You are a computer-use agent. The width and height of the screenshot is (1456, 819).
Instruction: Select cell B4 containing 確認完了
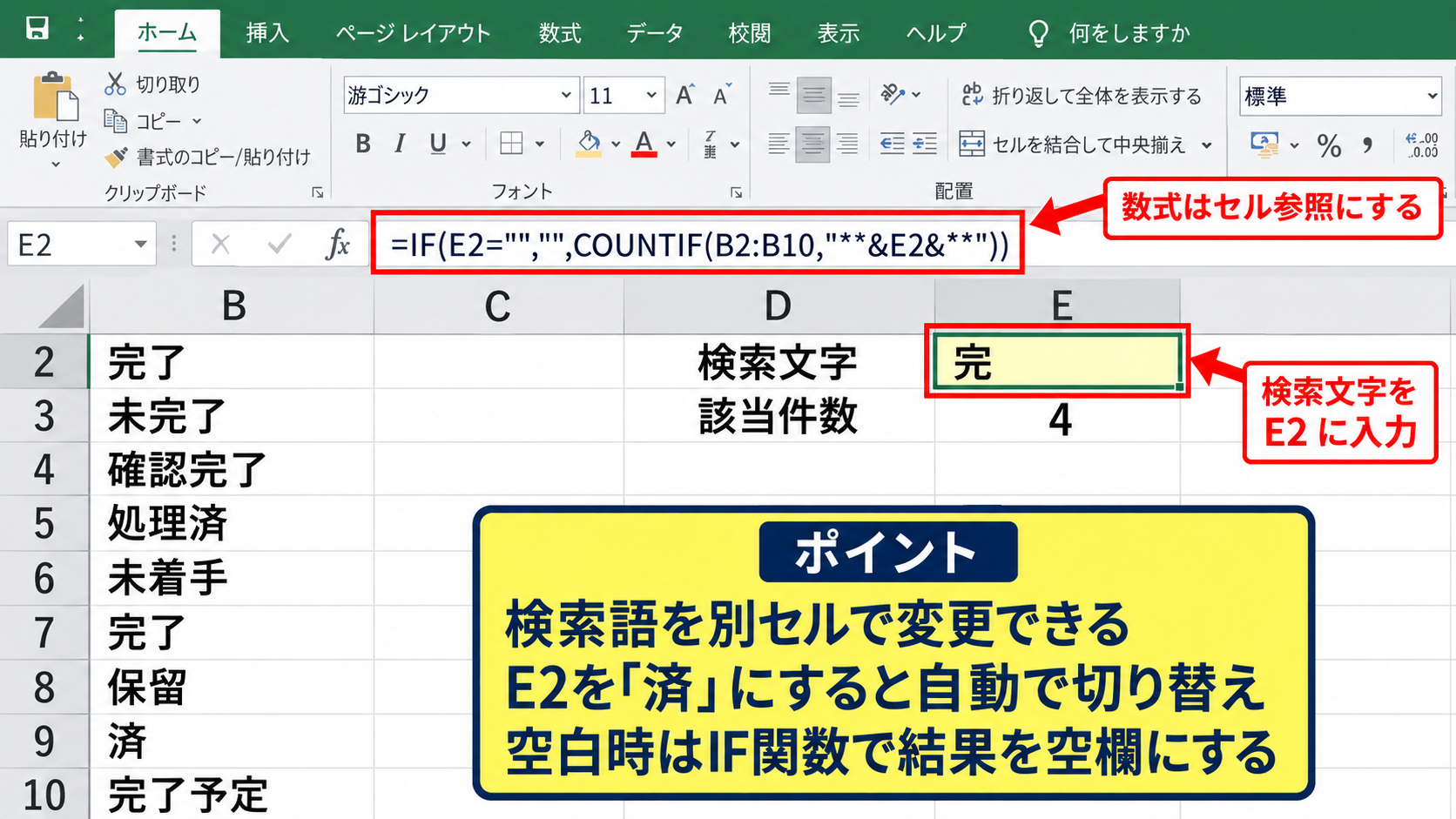[232, 470]
